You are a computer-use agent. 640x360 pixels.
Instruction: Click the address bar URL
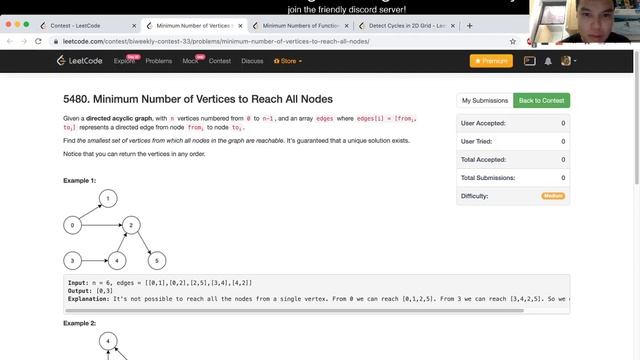coord(216,41)
